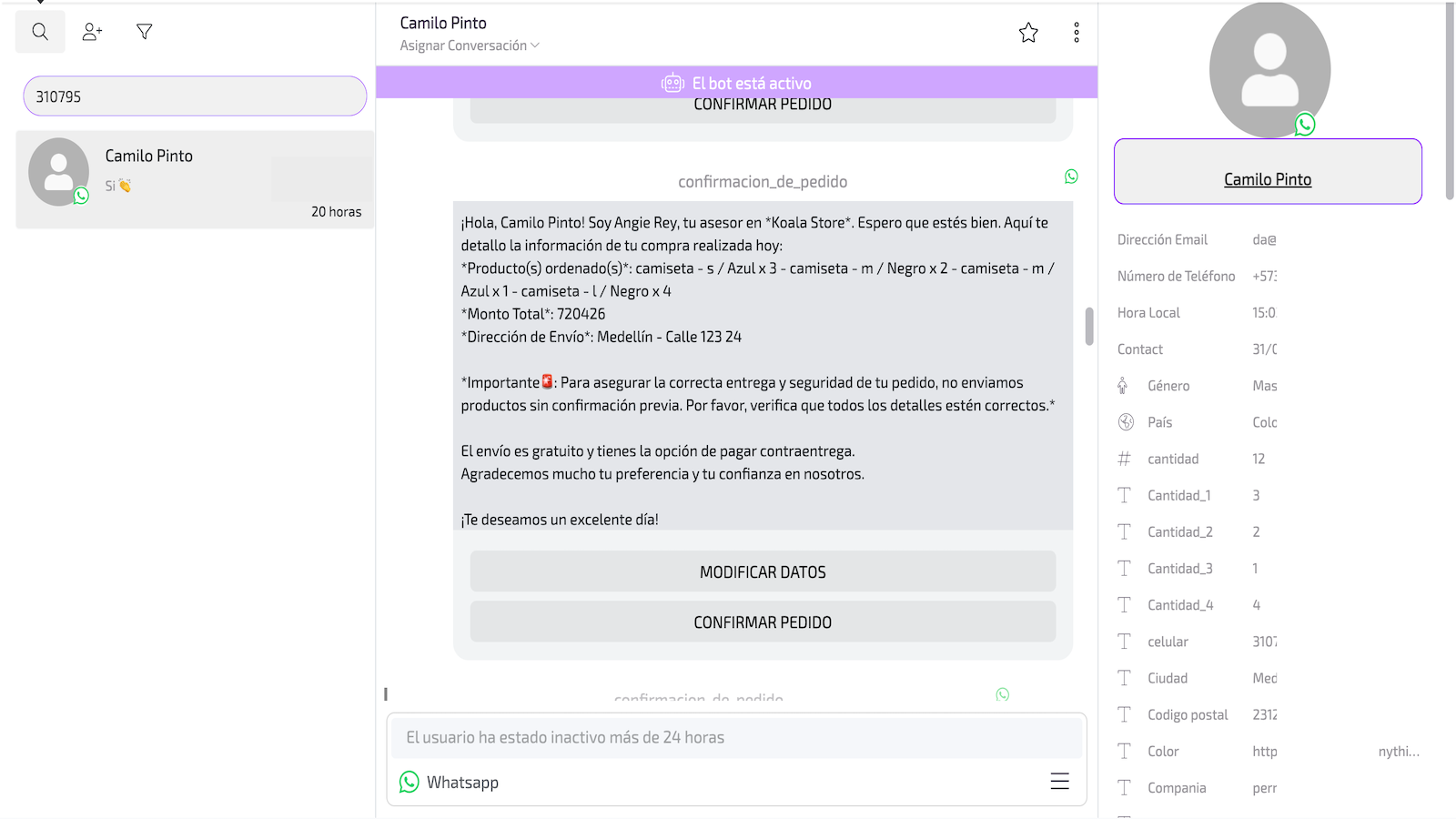Image resolution: width=1456 pixels, height=819 pixels.
Task: Click the Género value Mas
Action: point(1264,386)
